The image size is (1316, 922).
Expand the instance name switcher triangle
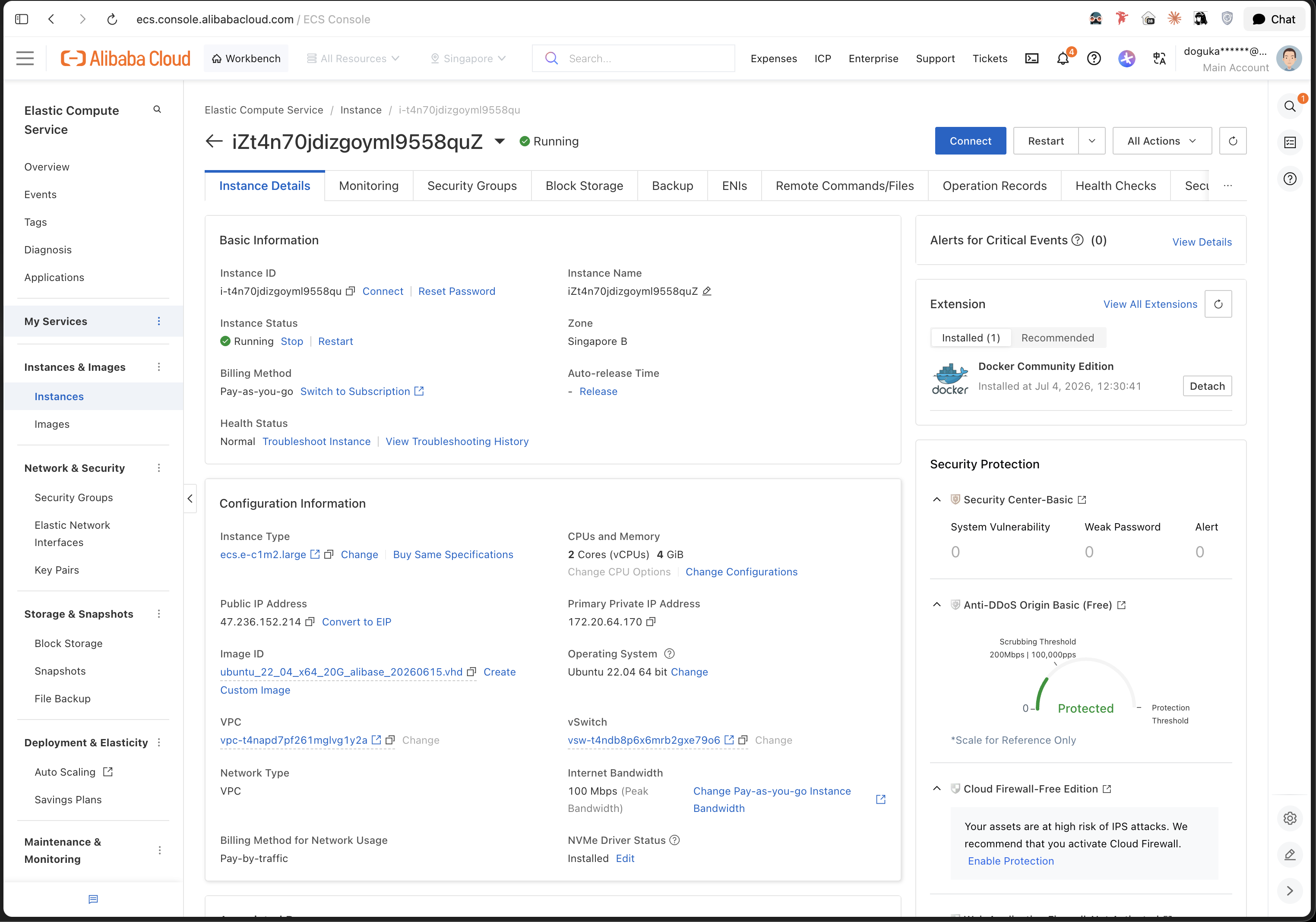tap(500, 142)
